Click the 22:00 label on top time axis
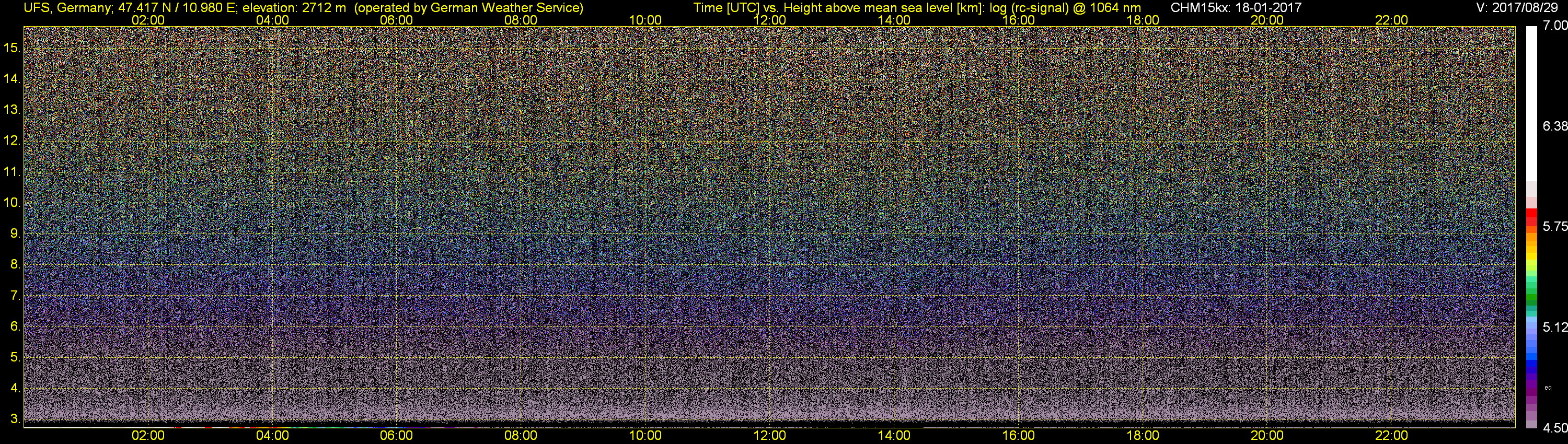The width and height of the screenshot is (1568, 444). point(1391,20)
